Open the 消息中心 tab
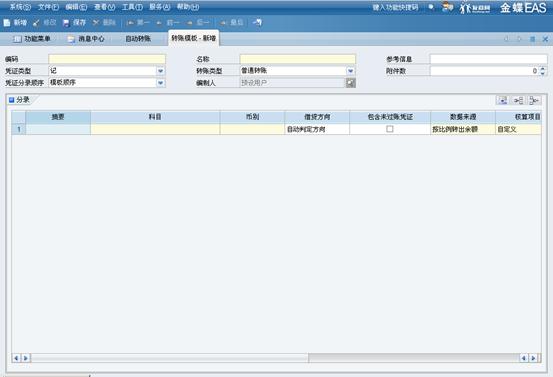Screen dimensions: 553x377 tap(86, 39)
